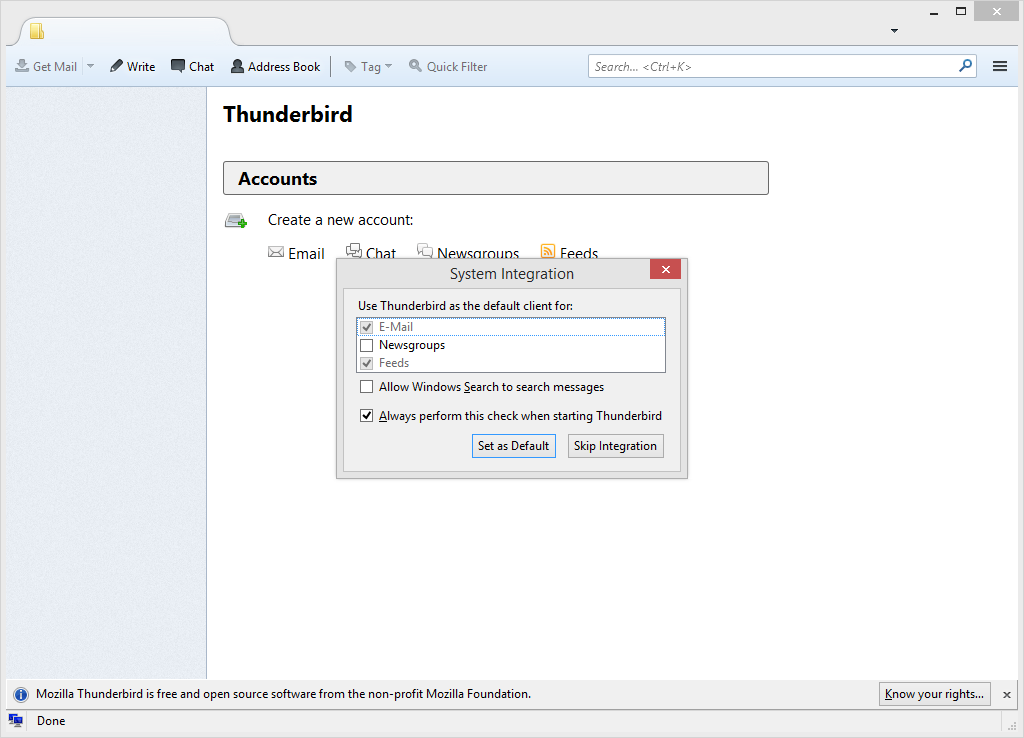The width and height of the screenshot is (1024, 738).
Task: Toggle the Quick Filter toolbar button
Action: [x=448, y=66]
